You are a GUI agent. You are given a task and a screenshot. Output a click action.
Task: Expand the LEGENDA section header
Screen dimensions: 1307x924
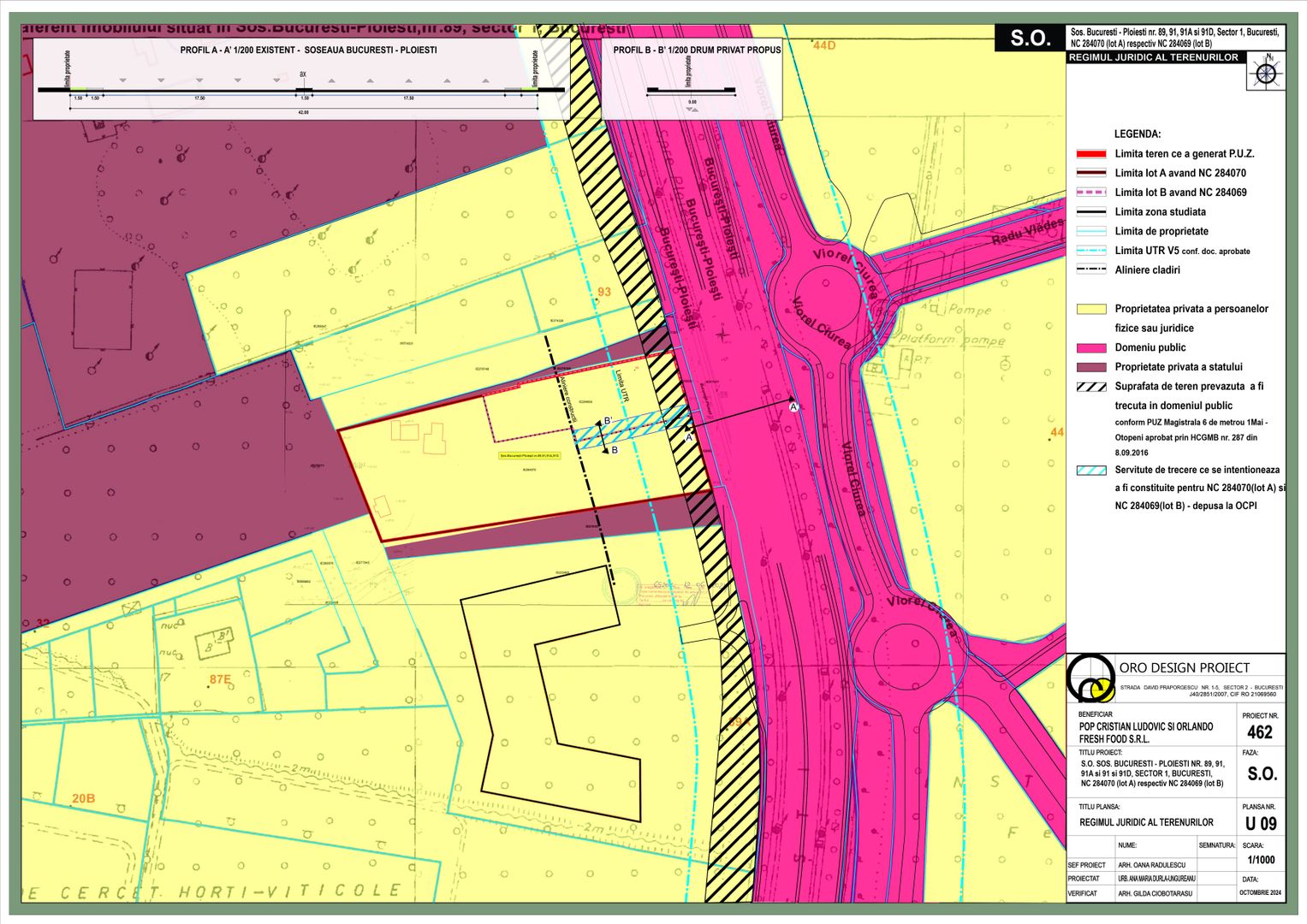[1138, 133]
